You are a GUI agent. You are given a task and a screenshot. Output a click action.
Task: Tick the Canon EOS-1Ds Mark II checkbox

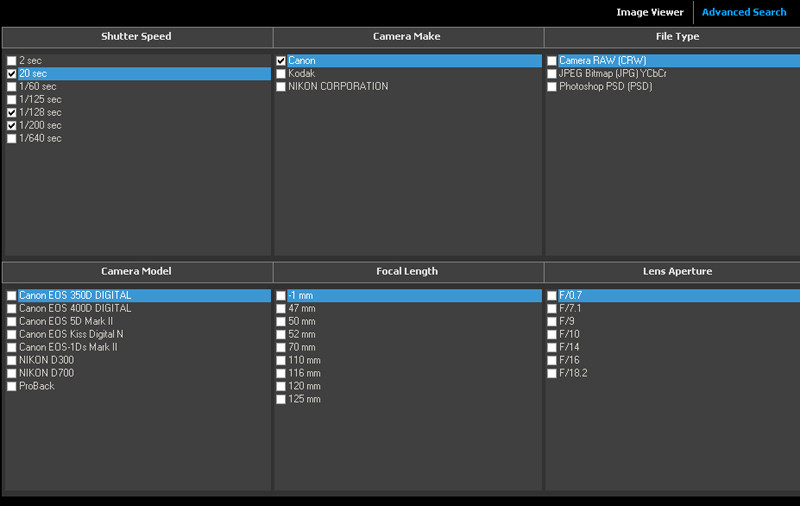(x=12, y=347)
